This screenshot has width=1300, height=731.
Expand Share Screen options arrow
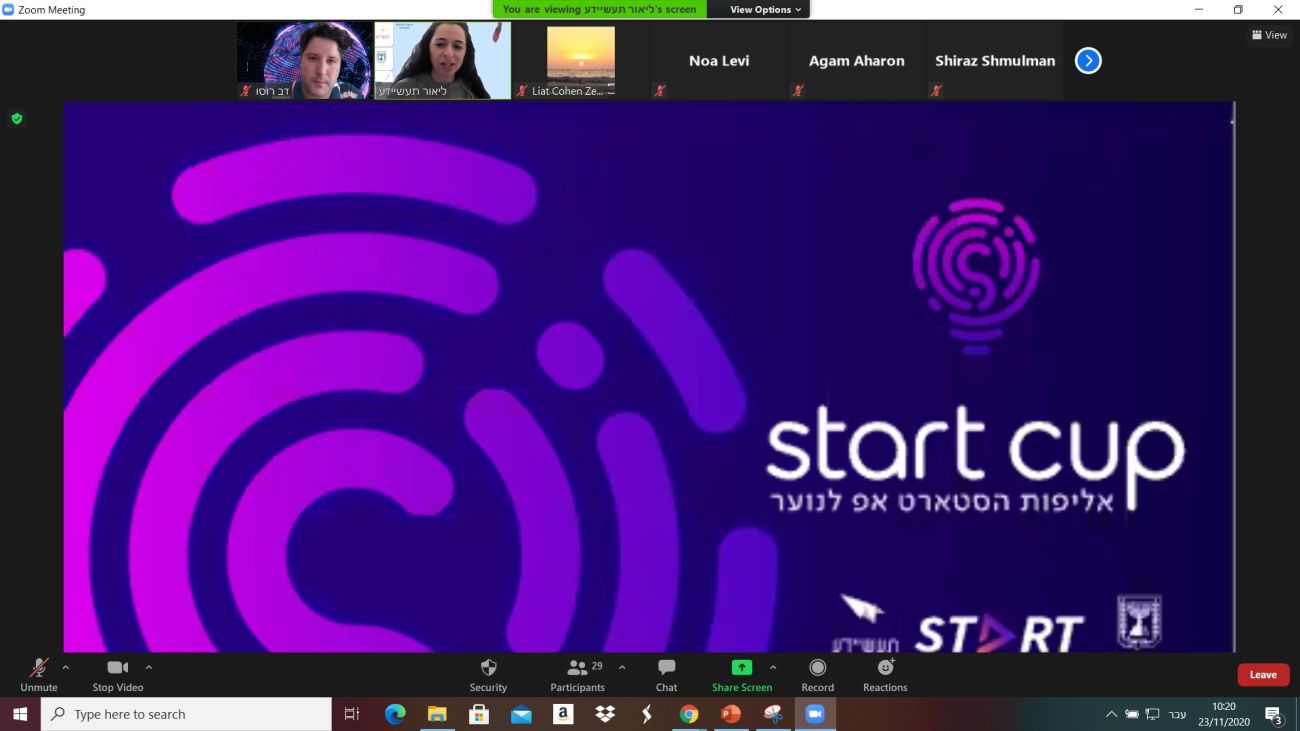tap(773, 667)
